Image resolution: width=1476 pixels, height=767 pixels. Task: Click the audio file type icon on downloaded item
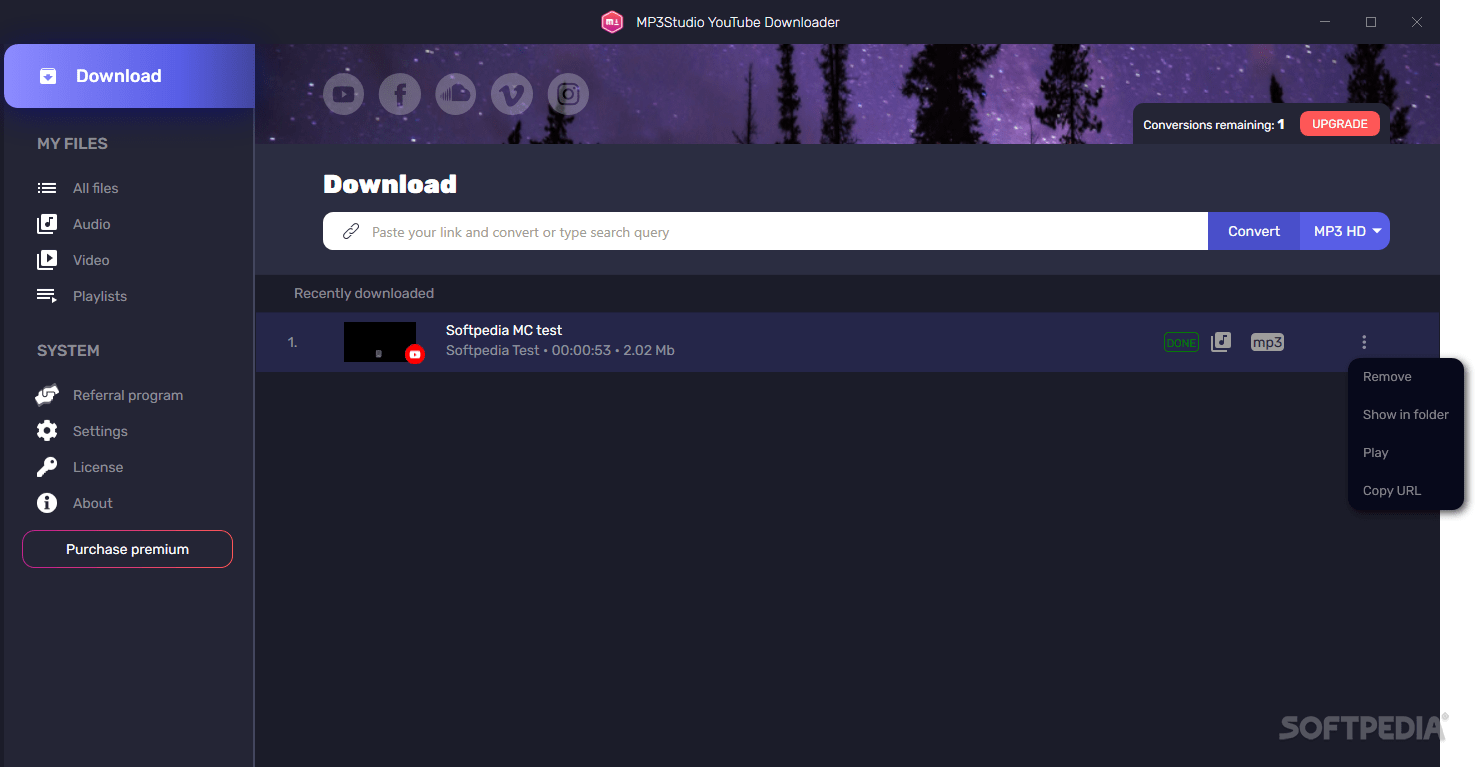1221,341
